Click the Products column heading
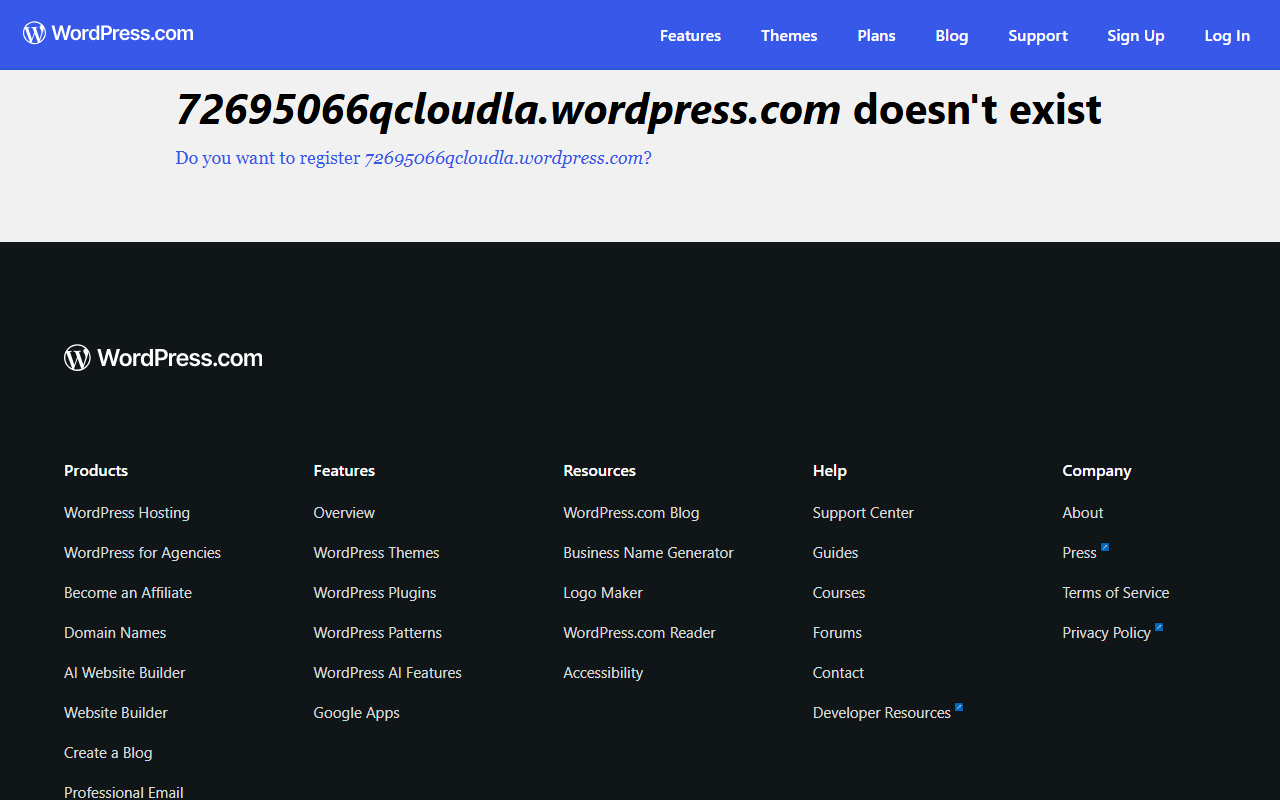Viewport: 1280px width, 800px height. [96, 471]
